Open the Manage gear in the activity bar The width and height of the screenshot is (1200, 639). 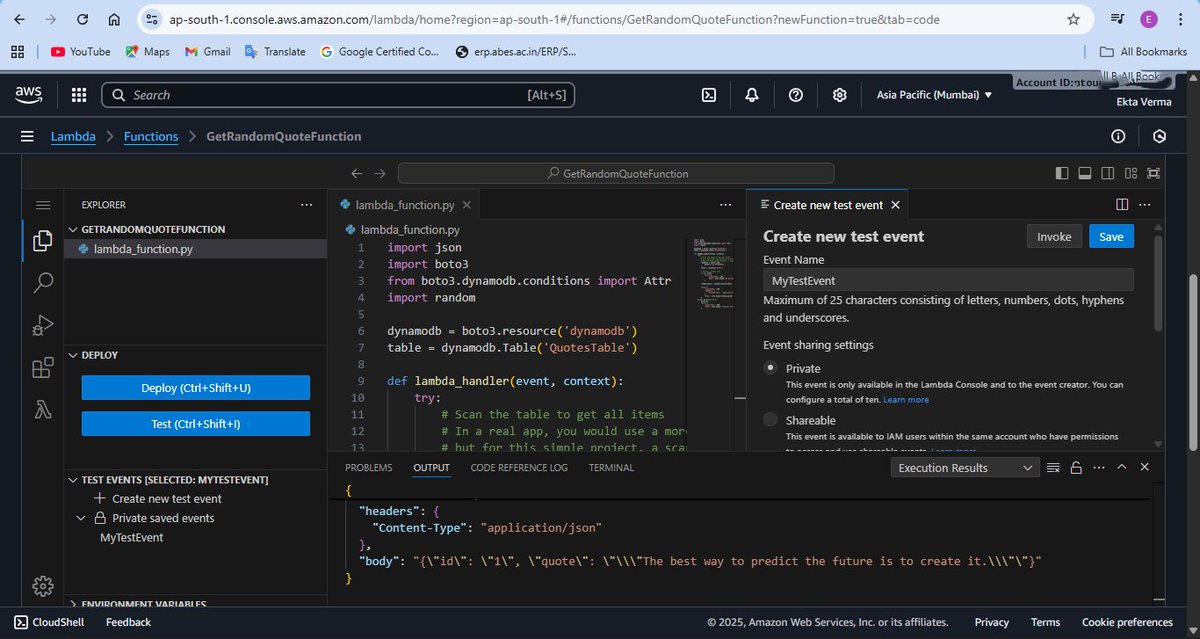point(43,586)
